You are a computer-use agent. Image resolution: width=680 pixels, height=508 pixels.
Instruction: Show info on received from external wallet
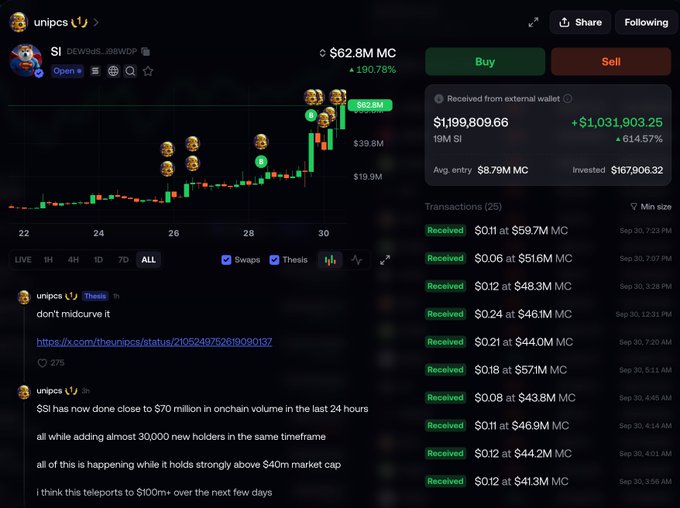[567, 99]
